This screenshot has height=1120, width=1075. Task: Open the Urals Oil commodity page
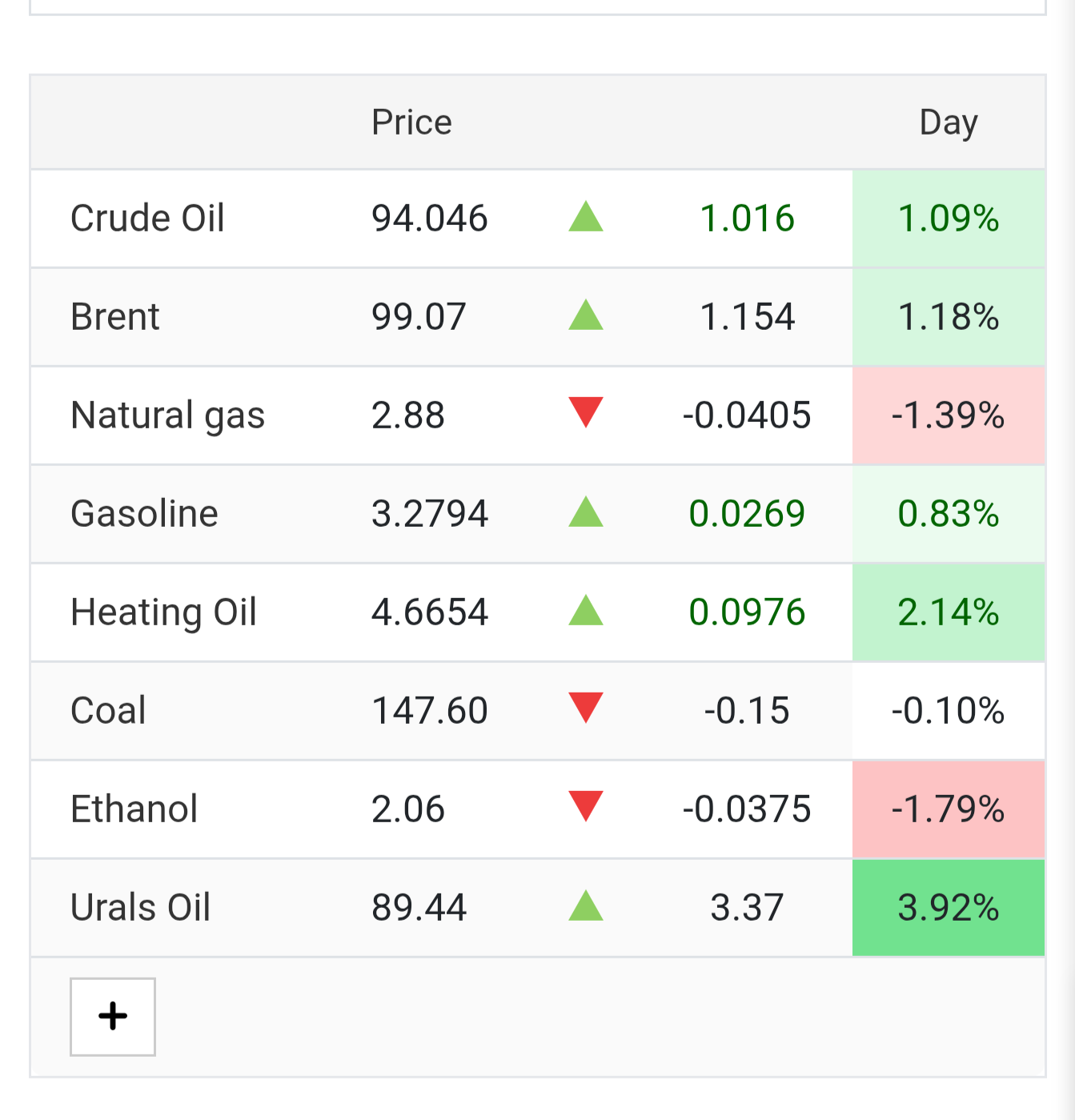tap(140, 907)
